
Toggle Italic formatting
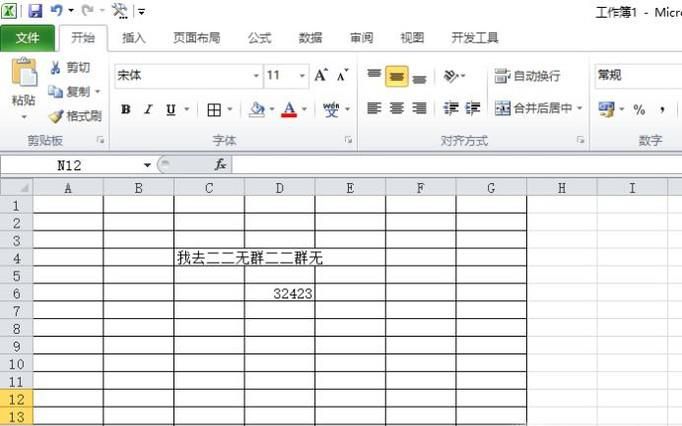coord(148,109)
